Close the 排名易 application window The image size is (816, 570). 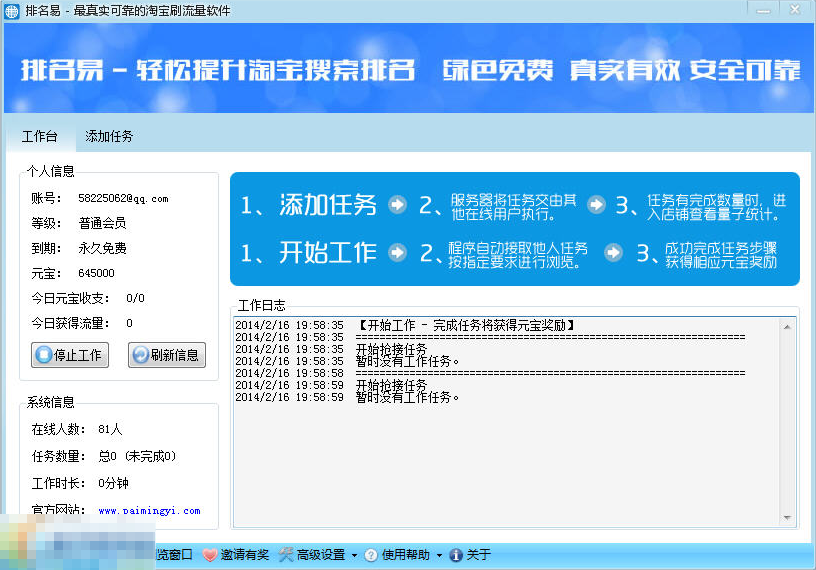click(794, 10)
